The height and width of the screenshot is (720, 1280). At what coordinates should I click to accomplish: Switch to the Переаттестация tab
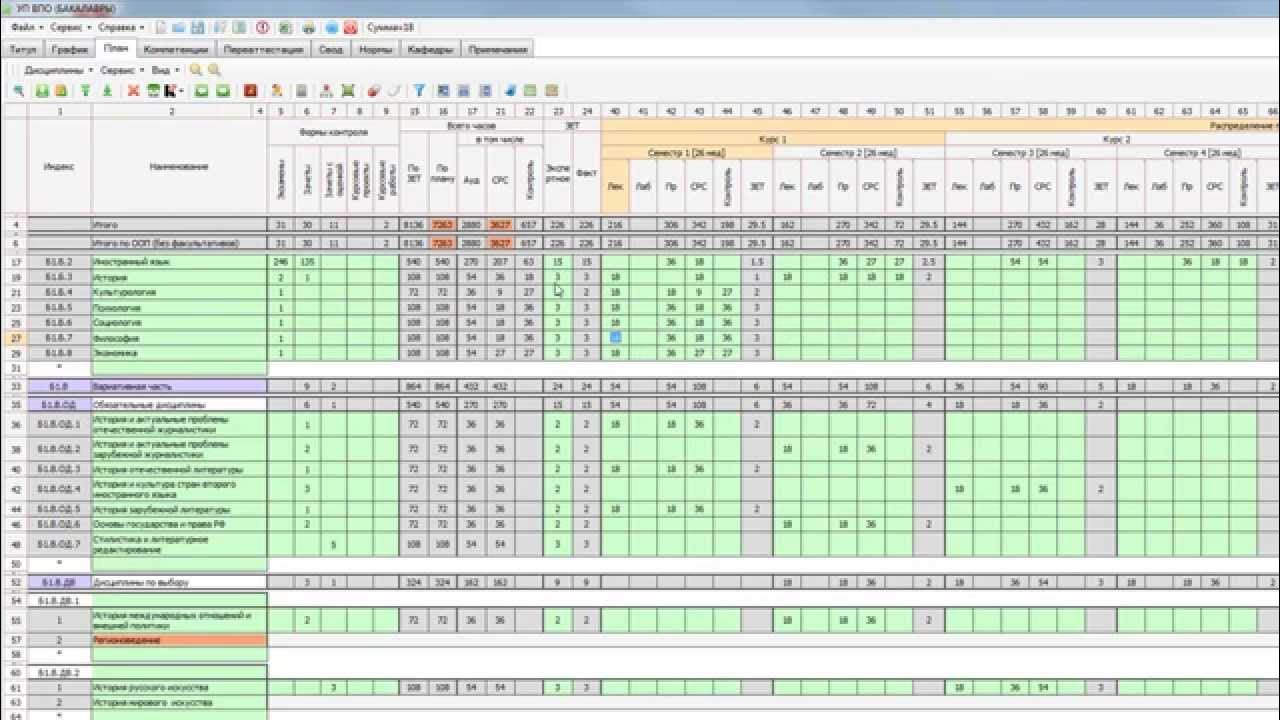tap(264, 48)
